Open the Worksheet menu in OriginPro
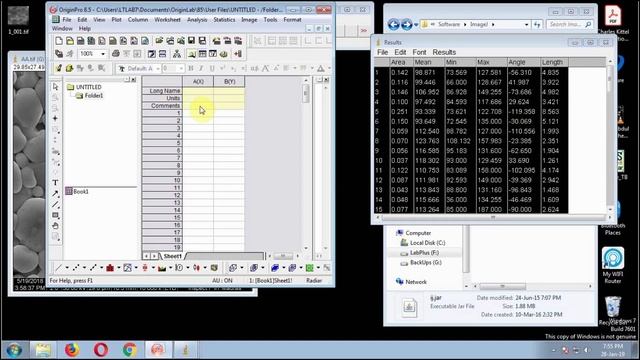 click(167, 20)
